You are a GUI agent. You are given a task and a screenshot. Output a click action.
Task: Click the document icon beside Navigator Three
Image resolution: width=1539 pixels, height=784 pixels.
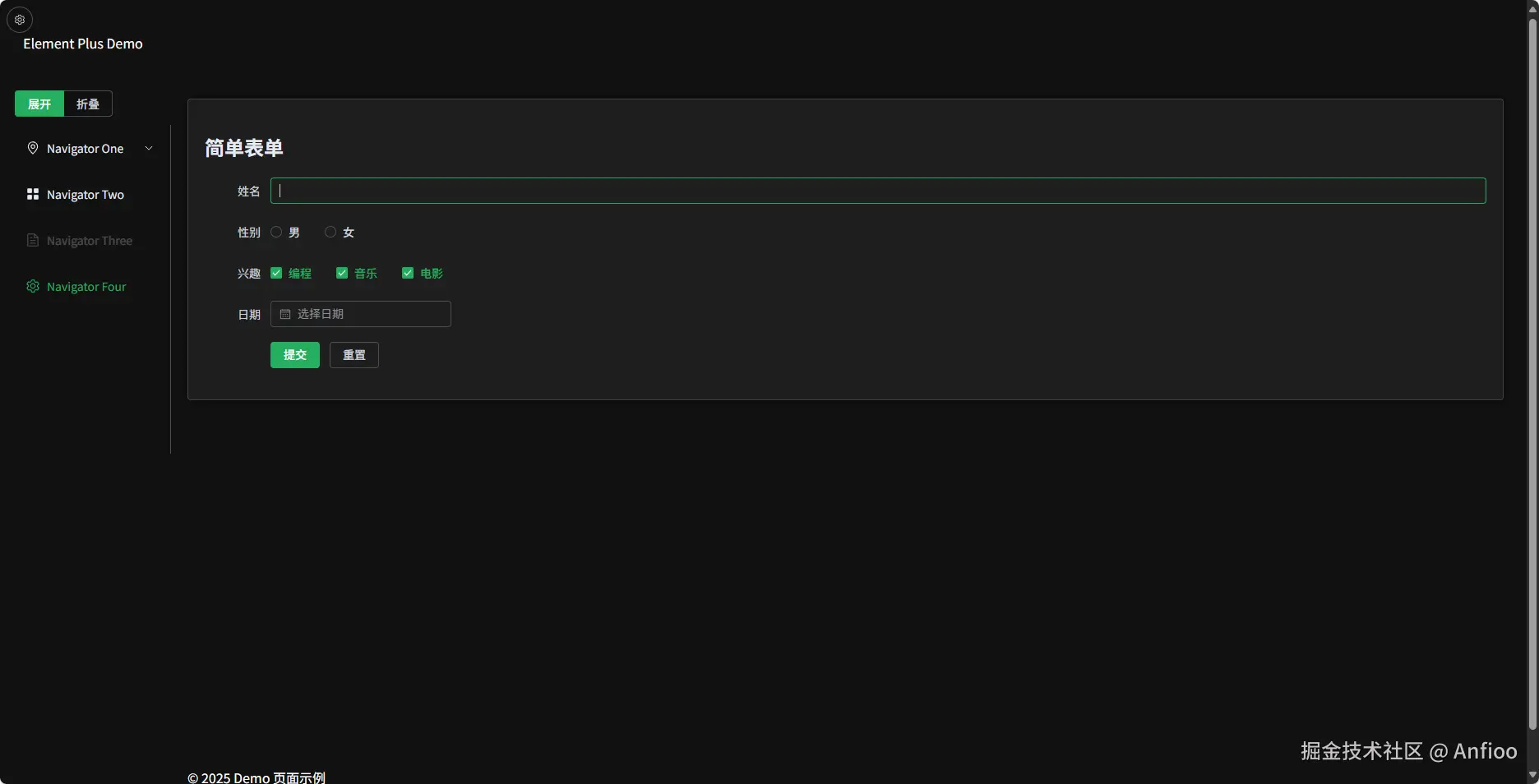[x=33, y=240]
